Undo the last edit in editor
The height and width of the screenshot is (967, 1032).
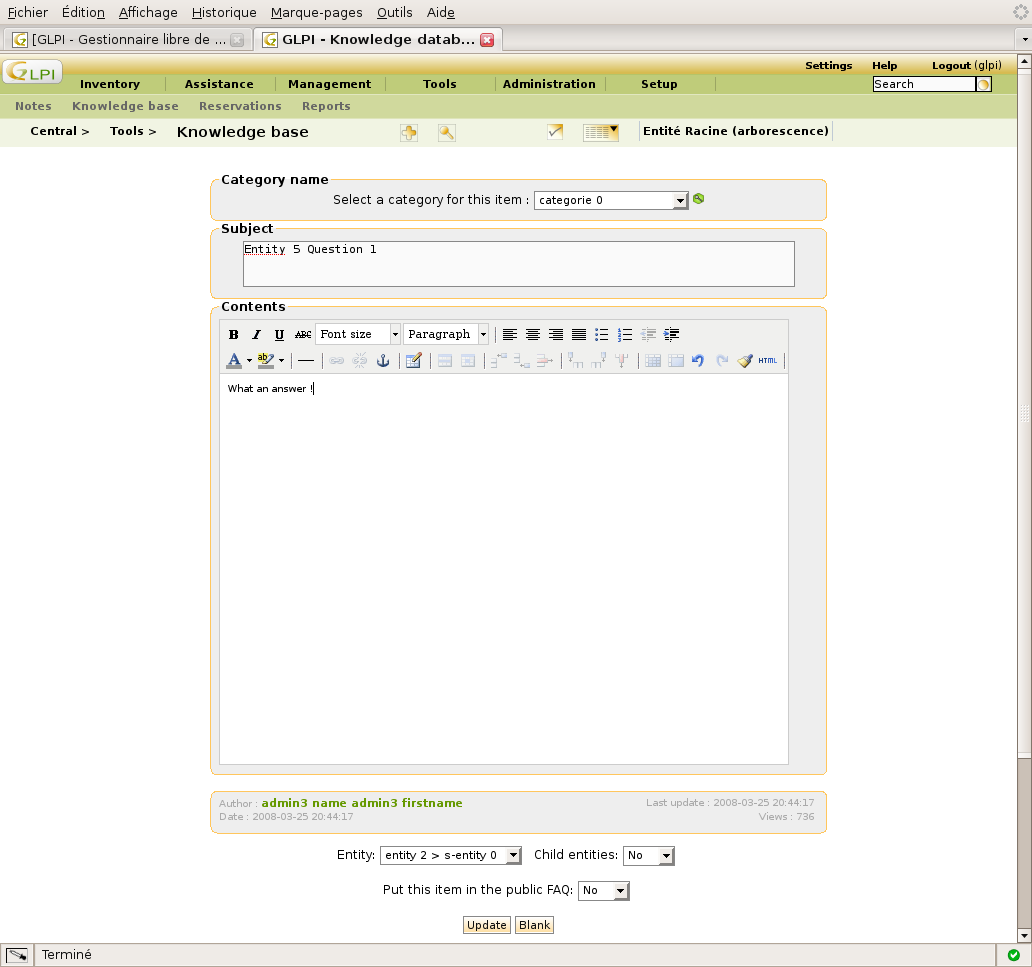point(698,361)
